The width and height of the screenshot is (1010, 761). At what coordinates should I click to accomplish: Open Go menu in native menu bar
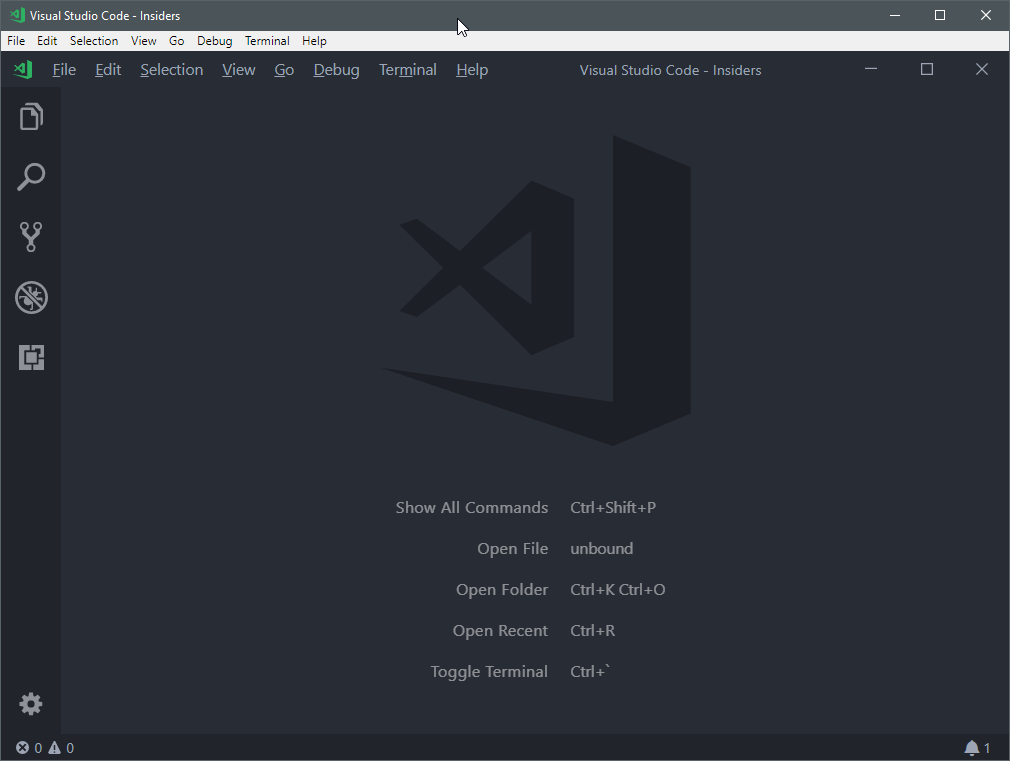coord(176,41)
